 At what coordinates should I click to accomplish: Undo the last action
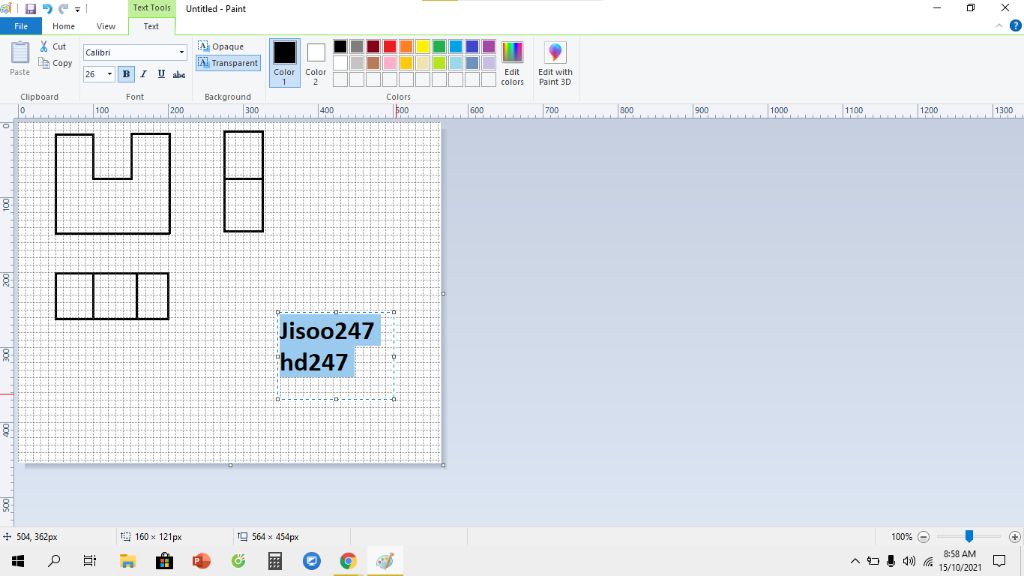click(47, 8)
